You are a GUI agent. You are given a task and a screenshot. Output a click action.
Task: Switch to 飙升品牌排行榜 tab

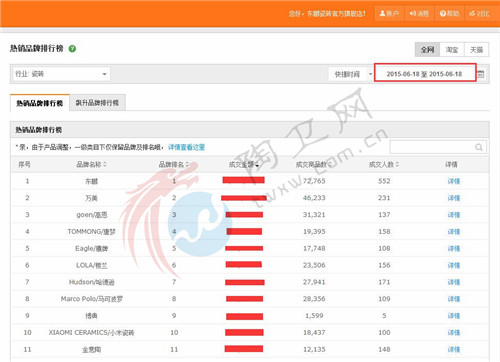click(97, 103)
